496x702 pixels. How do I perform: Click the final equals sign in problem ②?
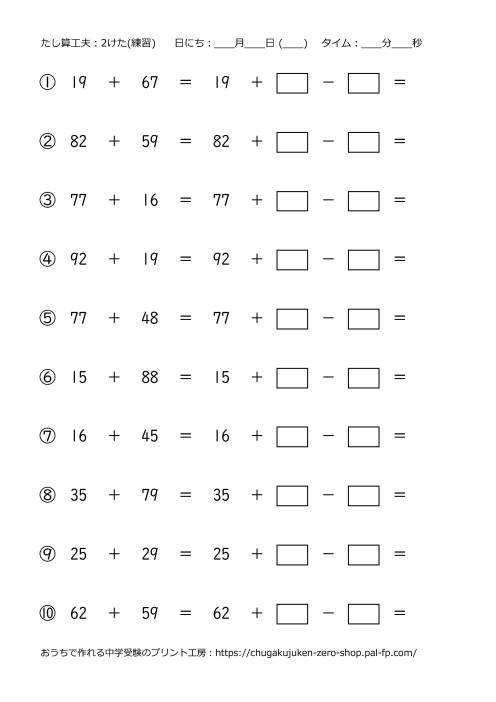tap(400, 141)
